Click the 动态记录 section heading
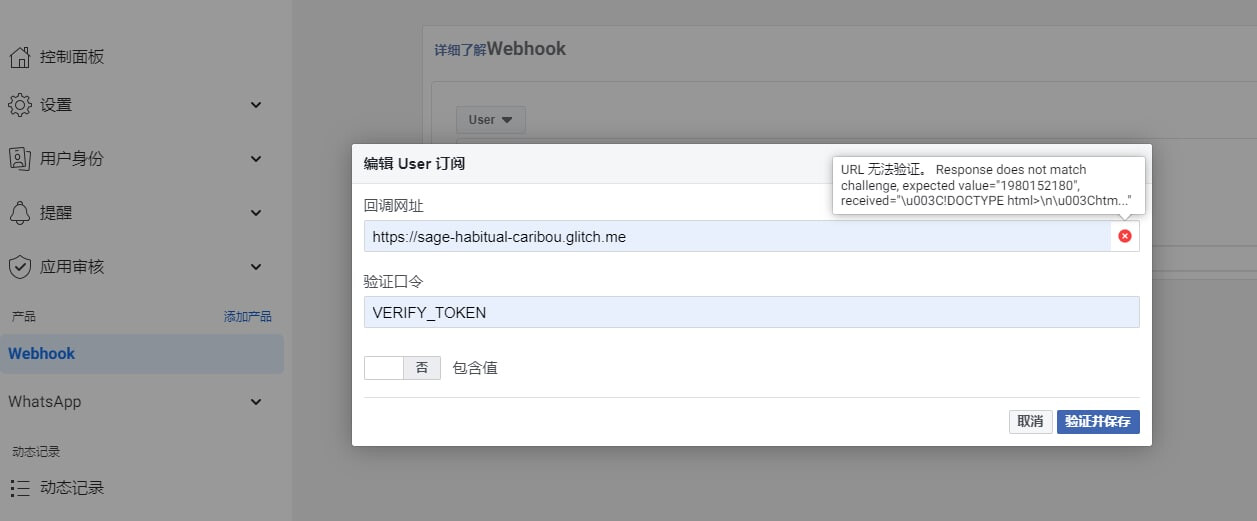 36,452
